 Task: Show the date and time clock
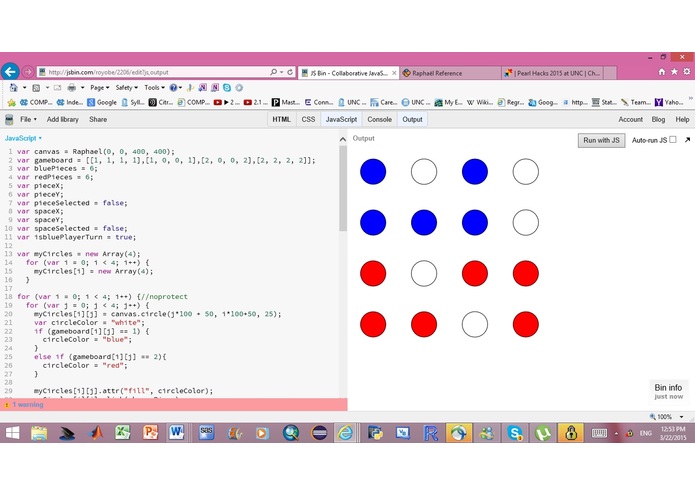[x=673, y=433]
